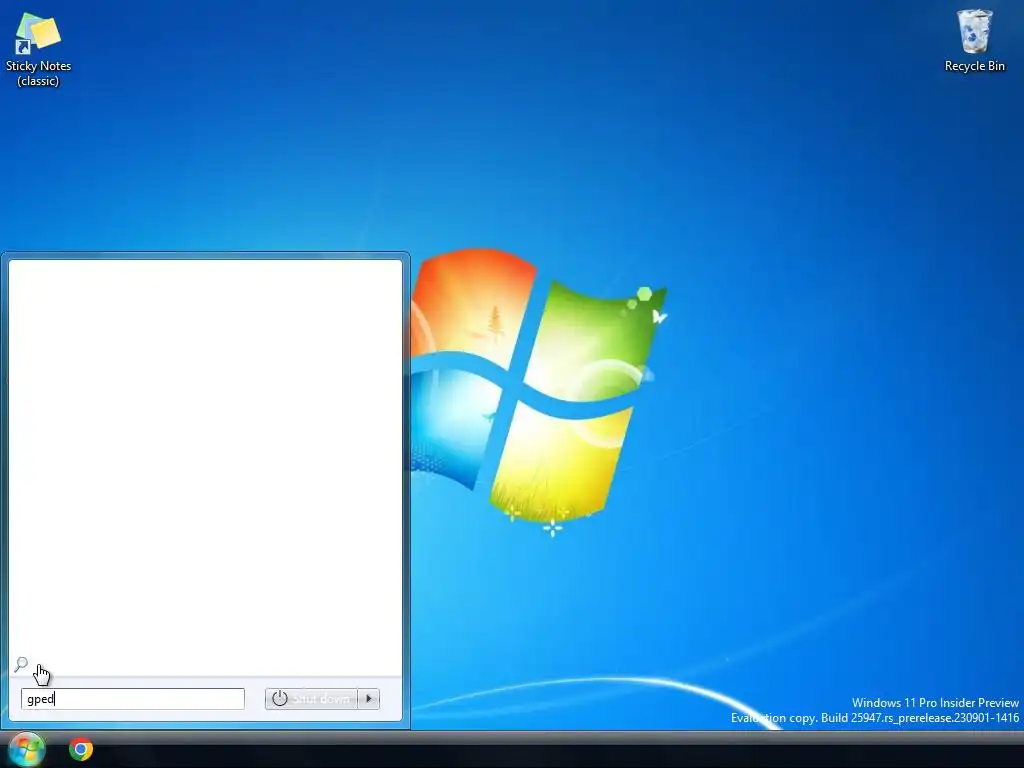Click the Start menu search box containing gped
The image size is (1024, 768).
tap(133, 699)
